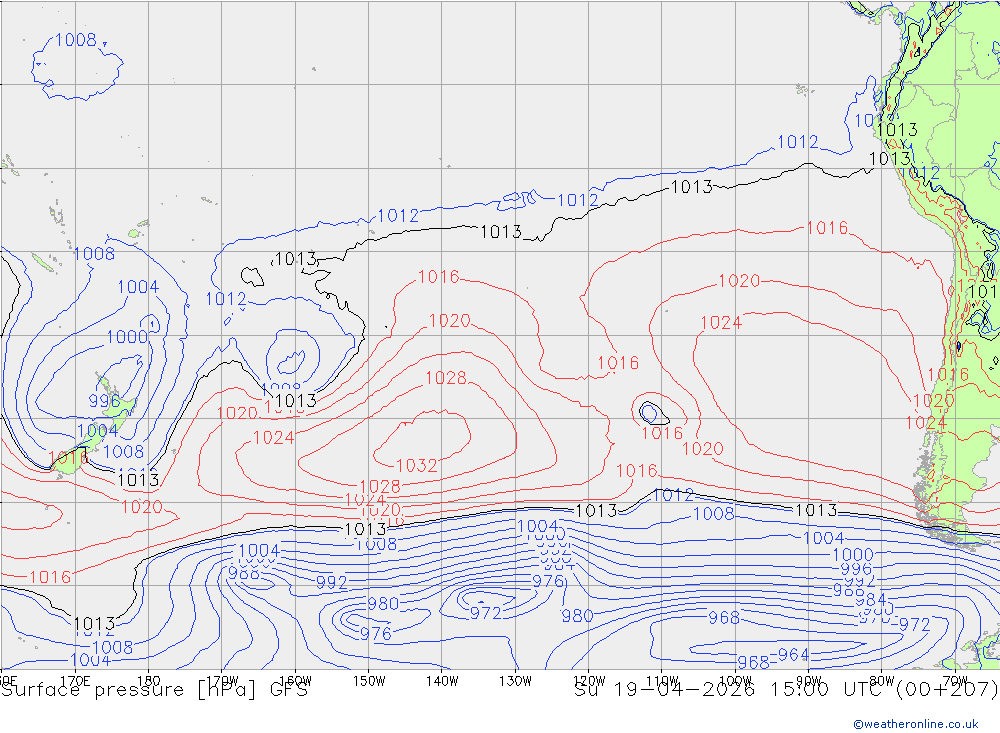This screenshot has width=1000, height=733.
Task: Select the 80W longitude label
Action: click(x=882, y=681)
